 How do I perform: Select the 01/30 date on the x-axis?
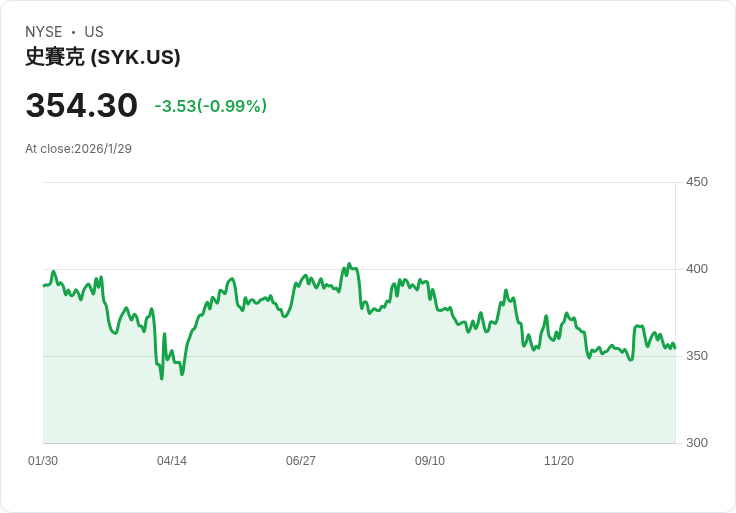pyautogui.click(x=43, y=461)
